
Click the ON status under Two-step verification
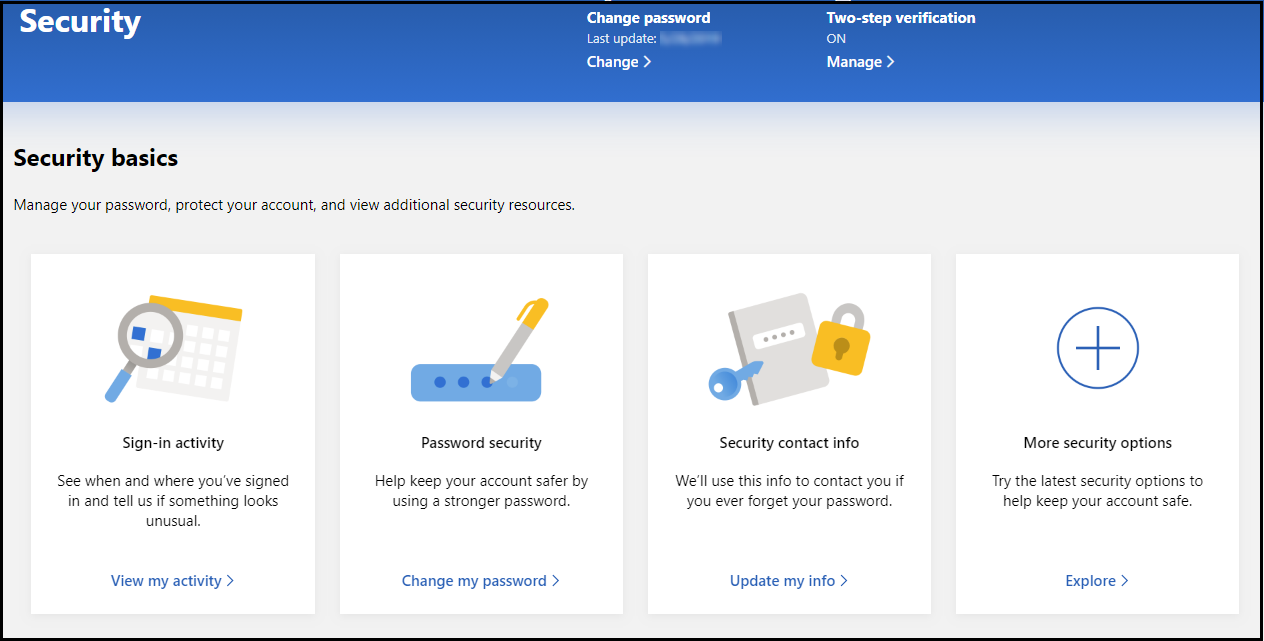click(836, 39)
